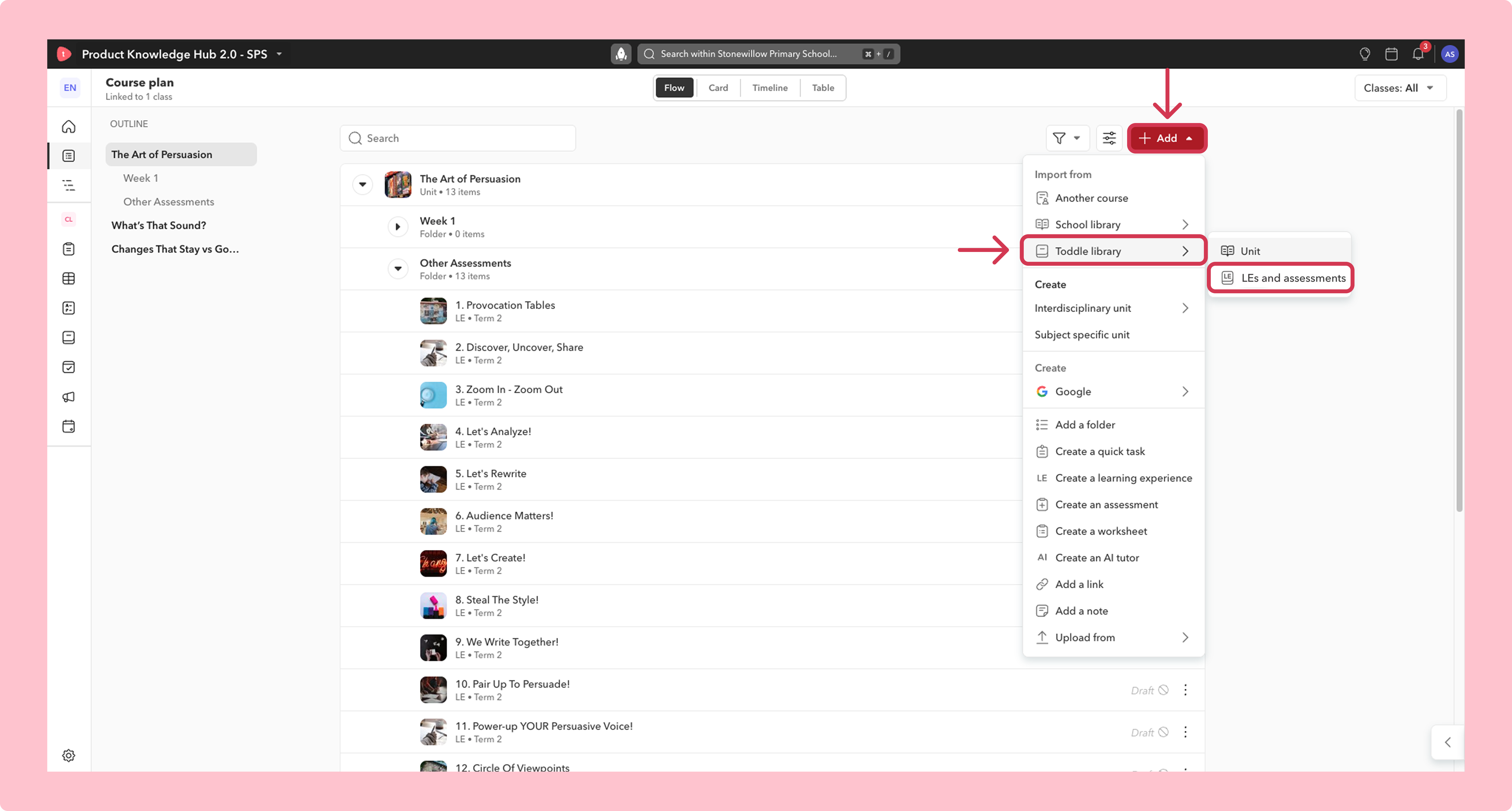Viewport: 1512px width, 811px height.
Task: Open What's That Sound? in outline
Action: 158,225
